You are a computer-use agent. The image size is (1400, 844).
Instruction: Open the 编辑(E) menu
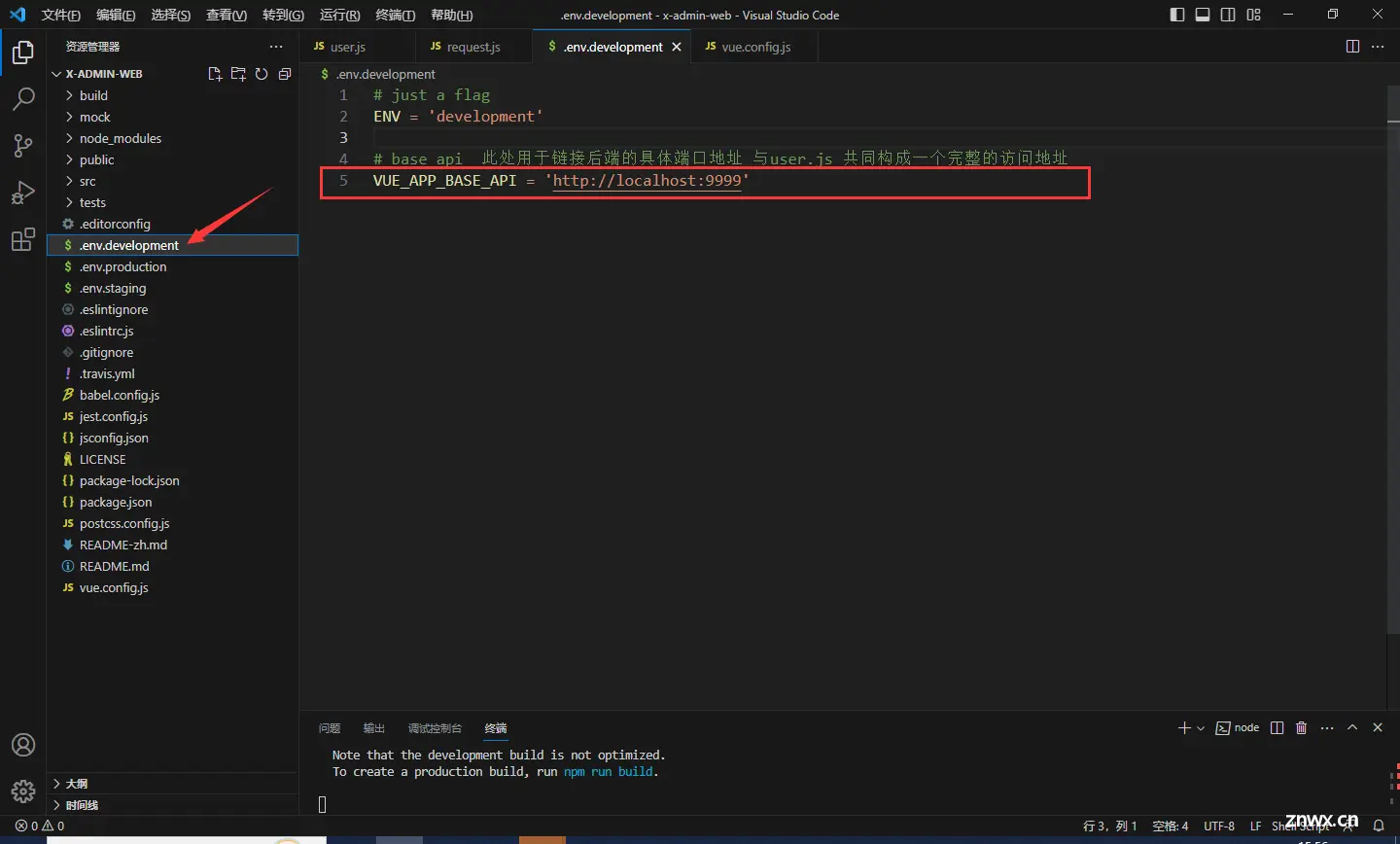pos(116,15)
